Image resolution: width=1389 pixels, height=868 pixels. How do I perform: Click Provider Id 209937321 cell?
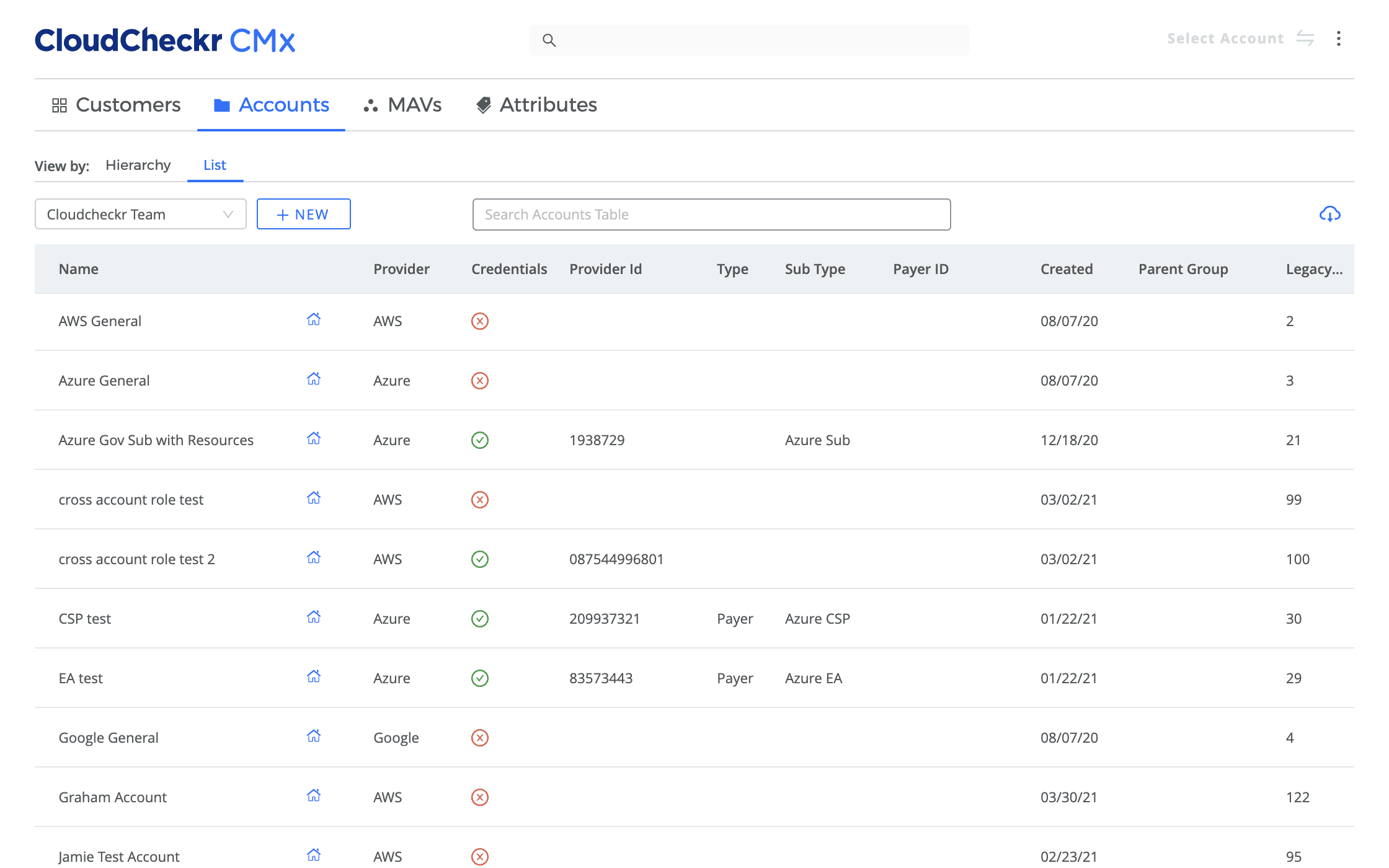click(x=605, y=619)
